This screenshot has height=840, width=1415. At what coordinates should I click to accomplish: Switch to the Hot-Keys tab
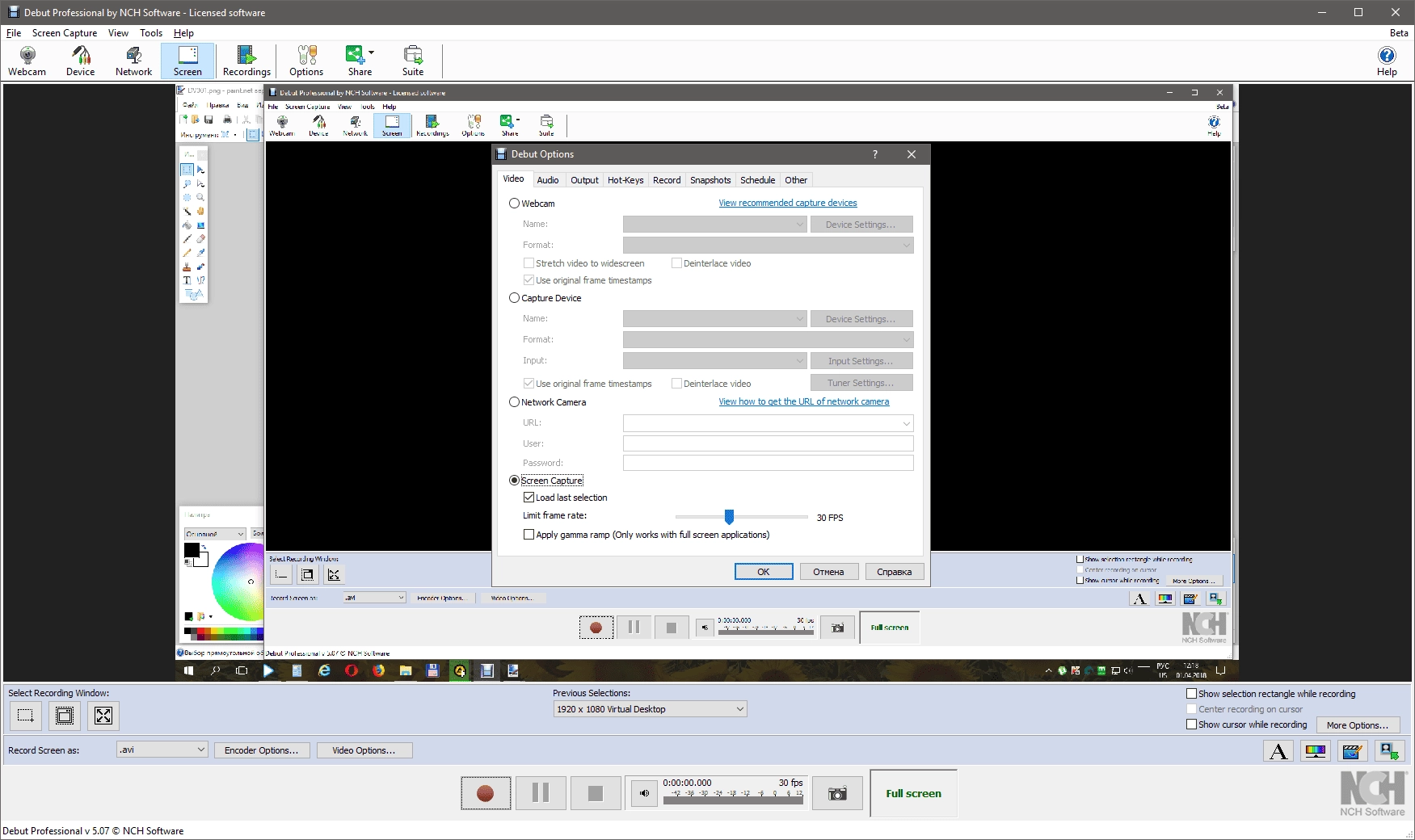625,180
